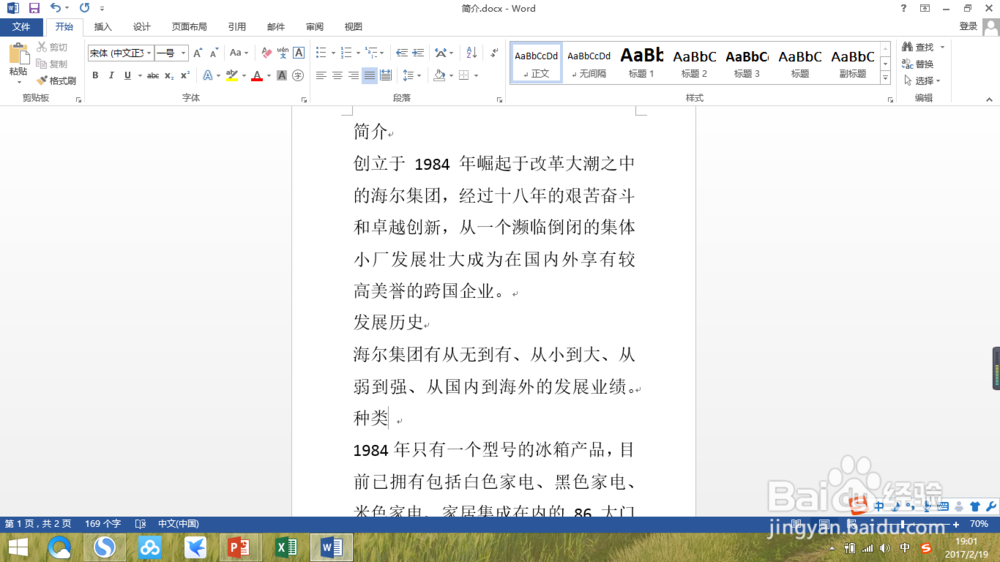Apply character border icon
The width and height of the screenshot is (1000, 562).
click(298, 53)
